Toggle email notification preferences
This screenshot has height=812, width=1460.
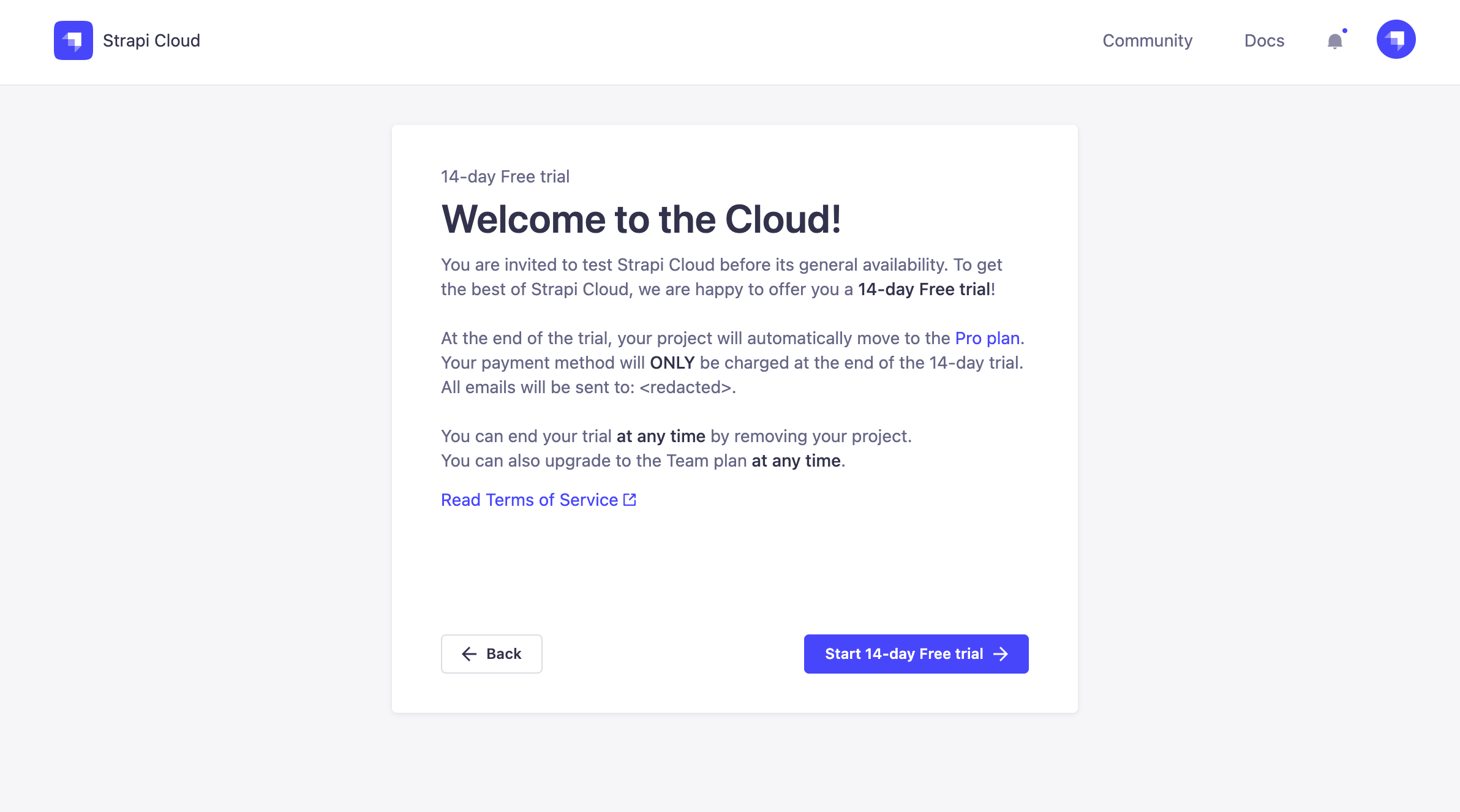(1335, 40)
